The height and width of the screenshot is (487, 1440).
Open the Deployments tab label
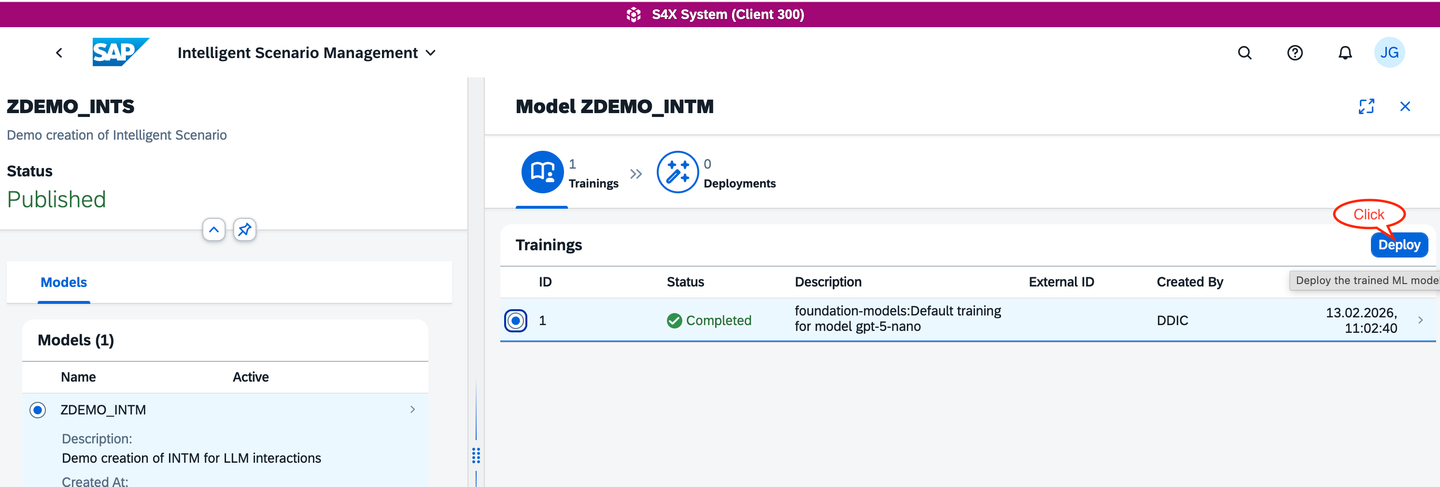click(x=740, y=184)
